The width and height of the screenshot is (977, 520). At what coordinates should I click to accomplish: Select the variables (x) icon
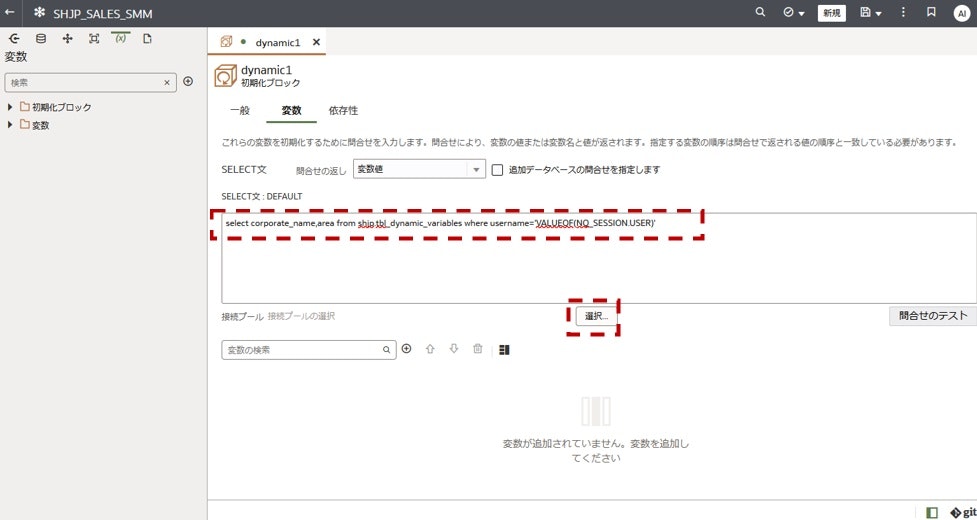coord(121,39)
